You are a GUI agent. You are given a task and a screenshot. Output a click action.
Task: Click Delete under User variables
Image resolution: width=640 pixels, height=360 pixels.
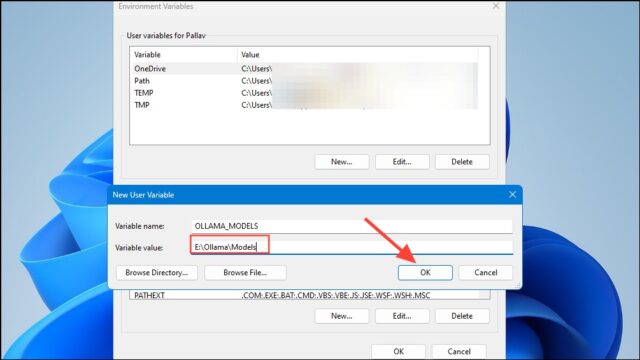point(462,162)
